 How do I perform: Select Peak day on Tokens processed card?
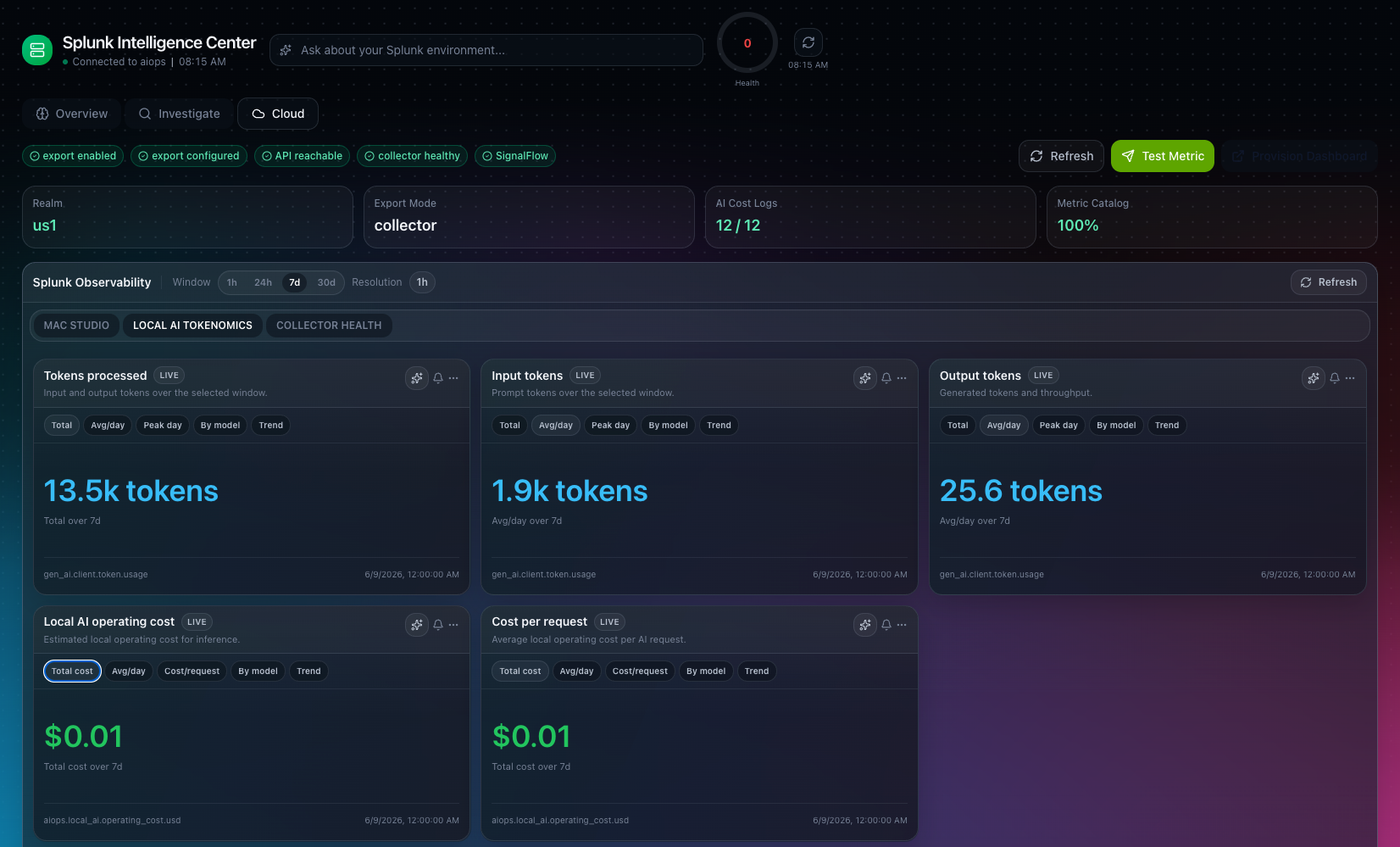pos(163,426)
